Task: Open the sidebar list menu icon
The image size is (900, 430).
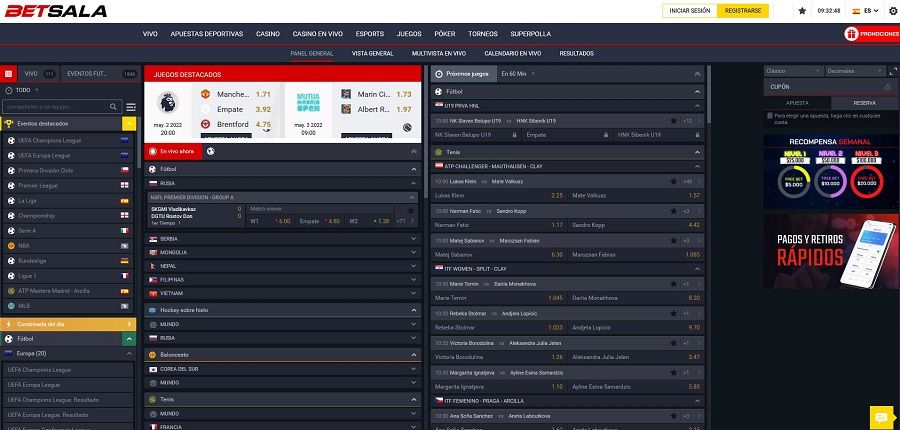Action: tap(131, 107)
